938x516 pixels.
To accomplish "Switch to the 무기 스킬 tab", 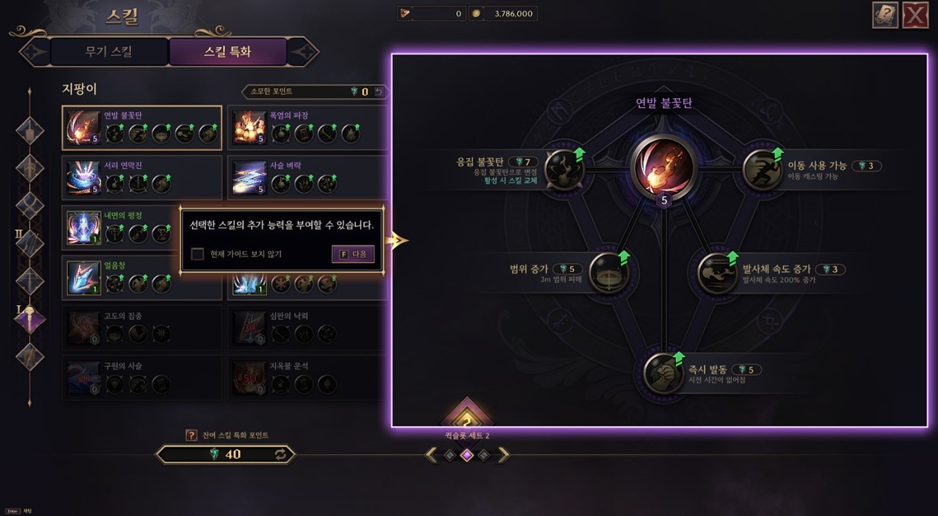I will pos(108,51).
